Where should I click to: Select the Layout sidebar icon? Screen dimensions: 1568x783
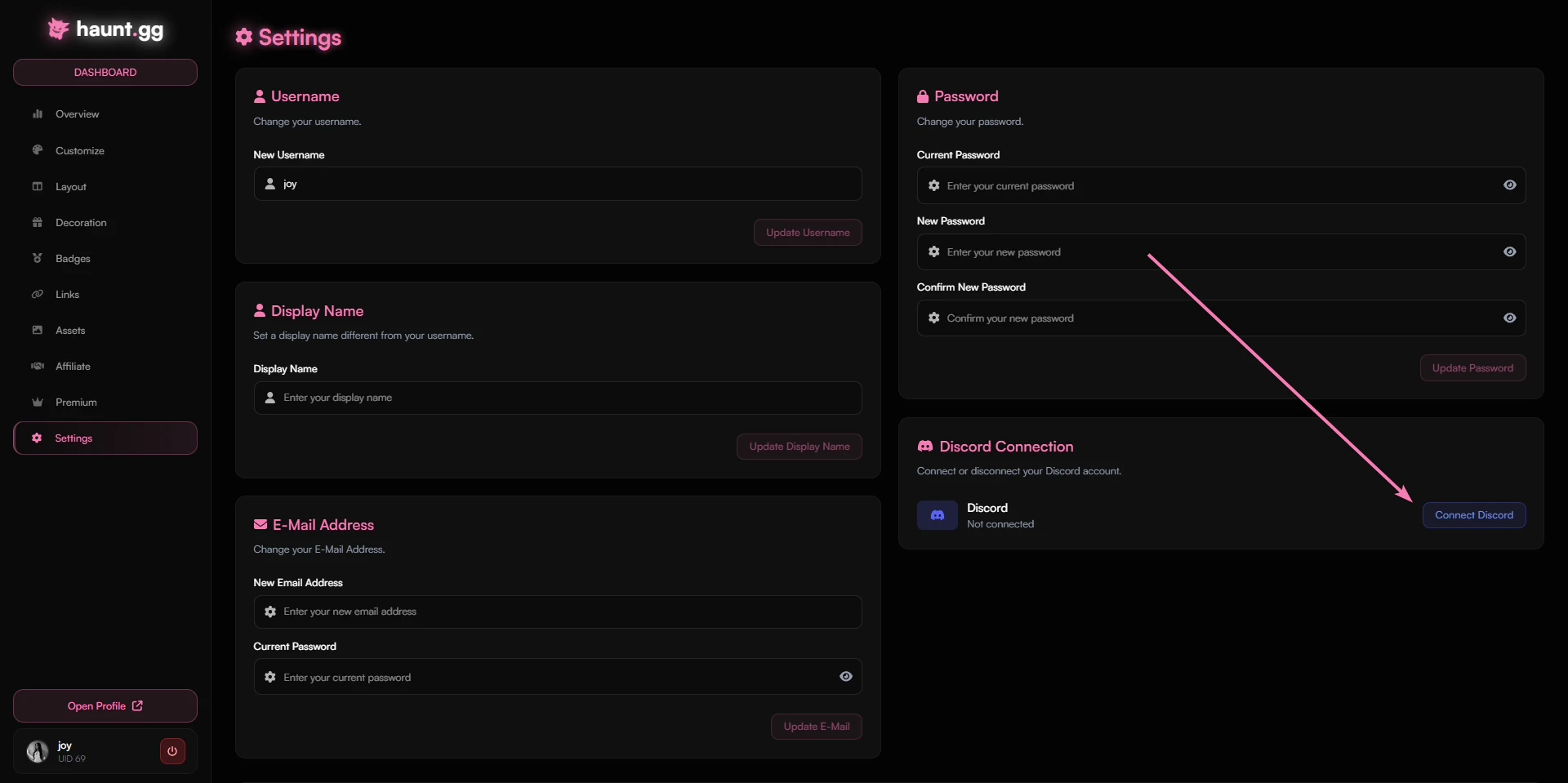tap(38, 186)
